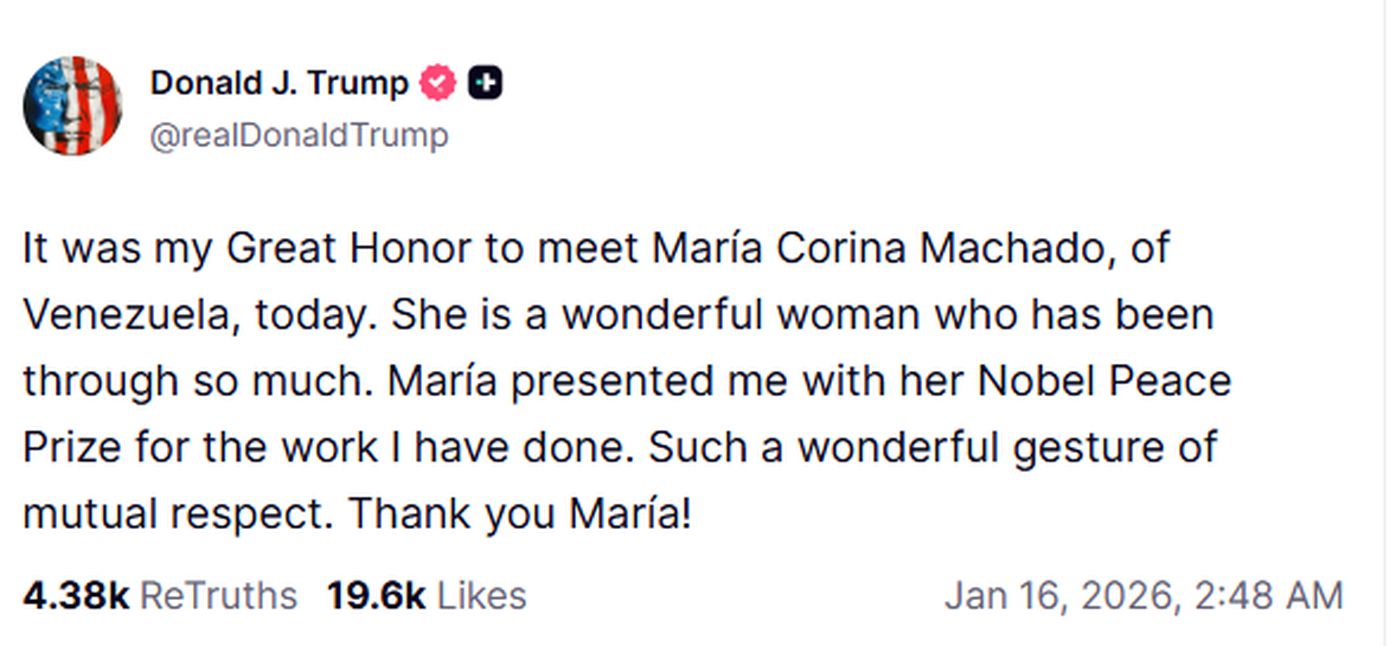1390x646 pixels.
Task: Click the Thank you María! closing text
Action: click(x=519, y=514)
